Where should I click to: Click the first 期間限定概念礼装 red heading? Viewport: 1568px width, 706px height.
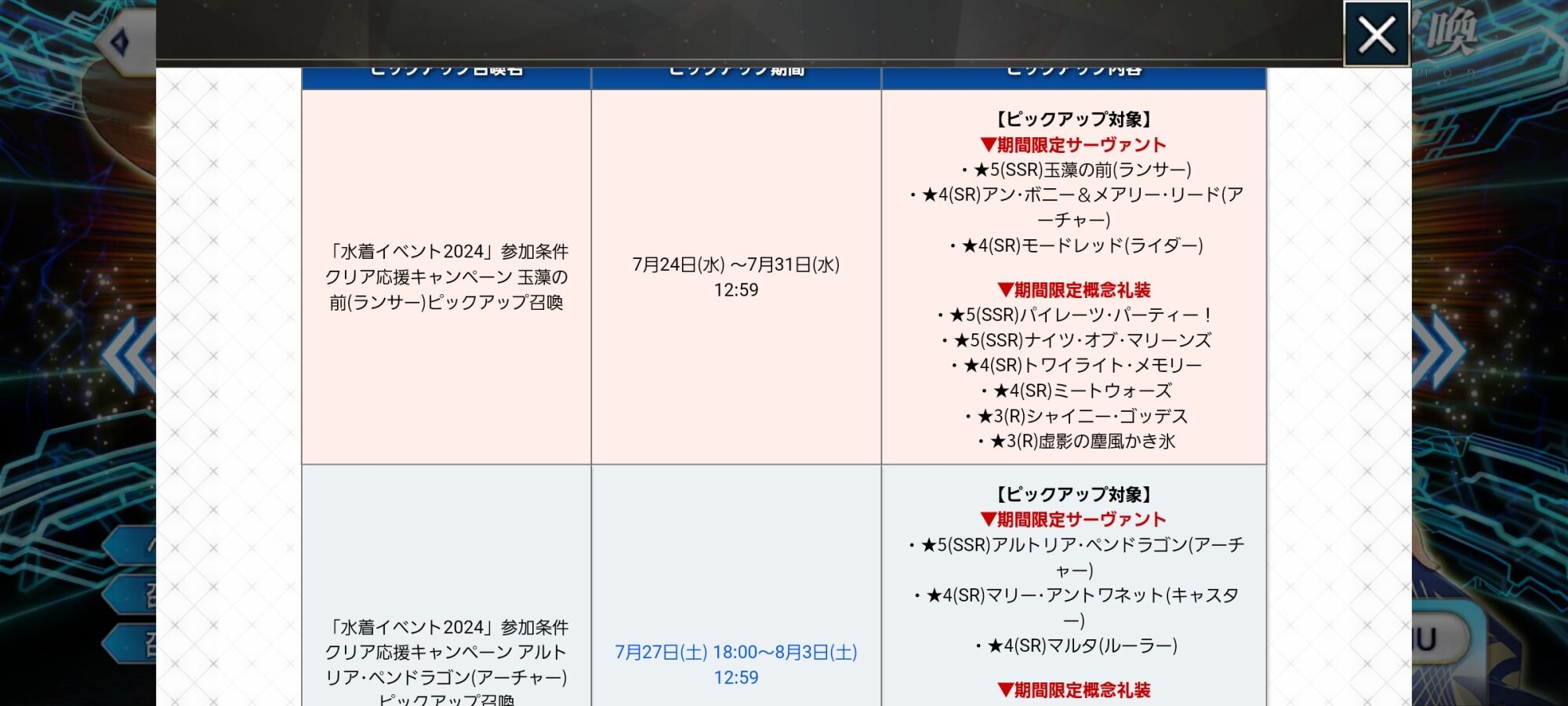tap(1073, 290)
